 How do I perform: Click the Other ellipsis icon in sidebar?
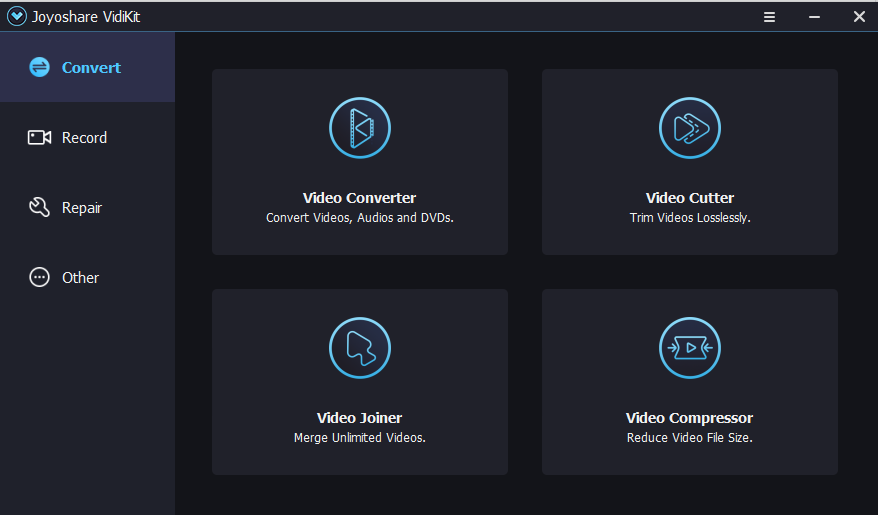click(39, 277)
